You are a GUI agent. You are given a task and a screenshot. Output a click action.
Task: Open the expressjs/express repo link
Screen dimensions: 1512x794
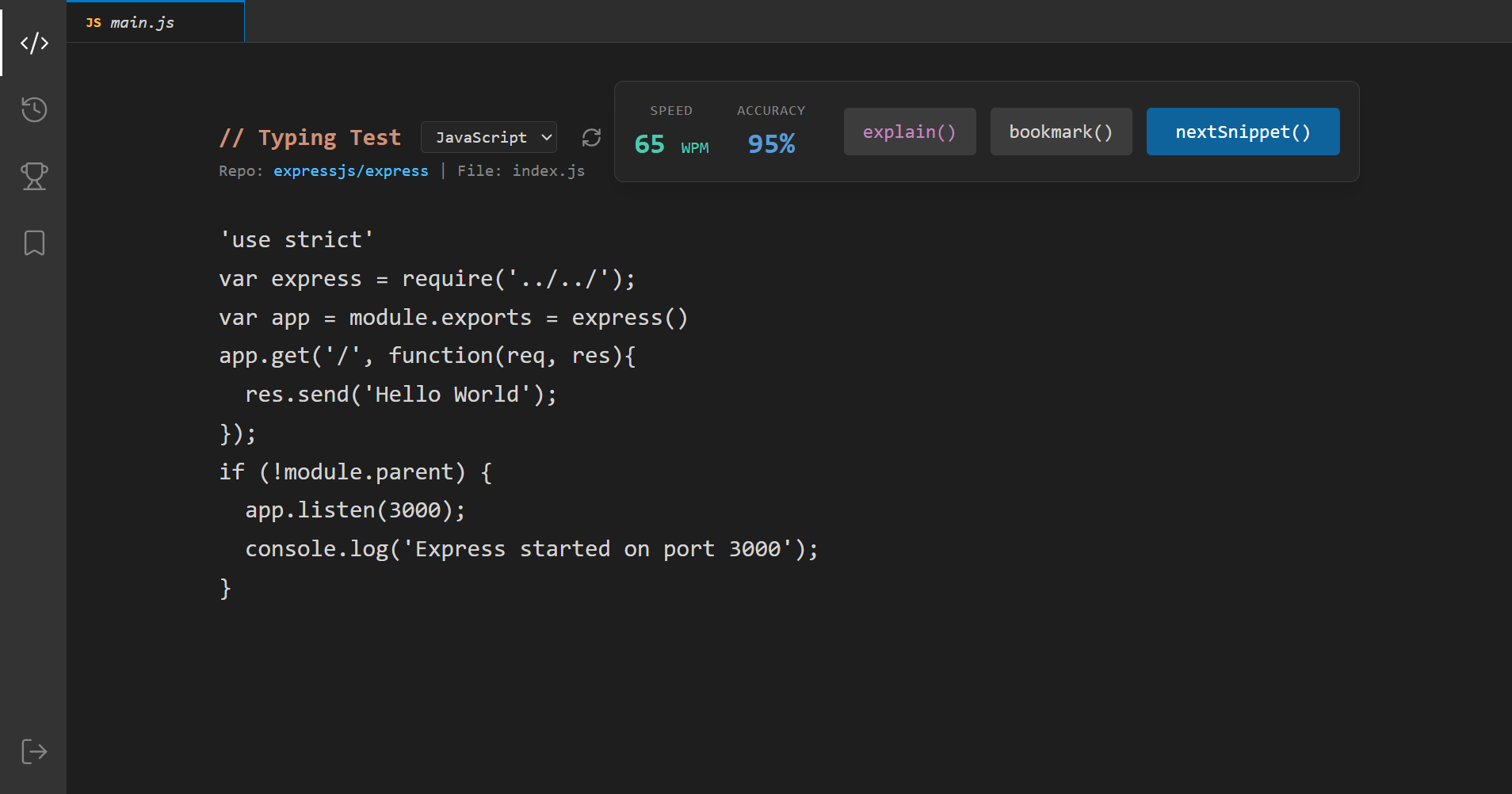pos(351,170)
